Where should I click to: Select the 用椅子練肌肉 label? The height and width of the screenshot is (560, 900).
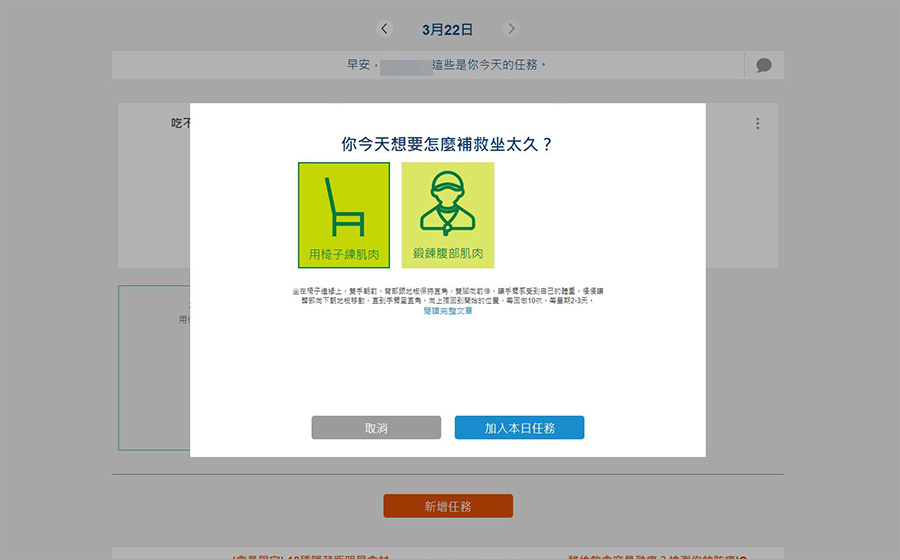(344, 254)
